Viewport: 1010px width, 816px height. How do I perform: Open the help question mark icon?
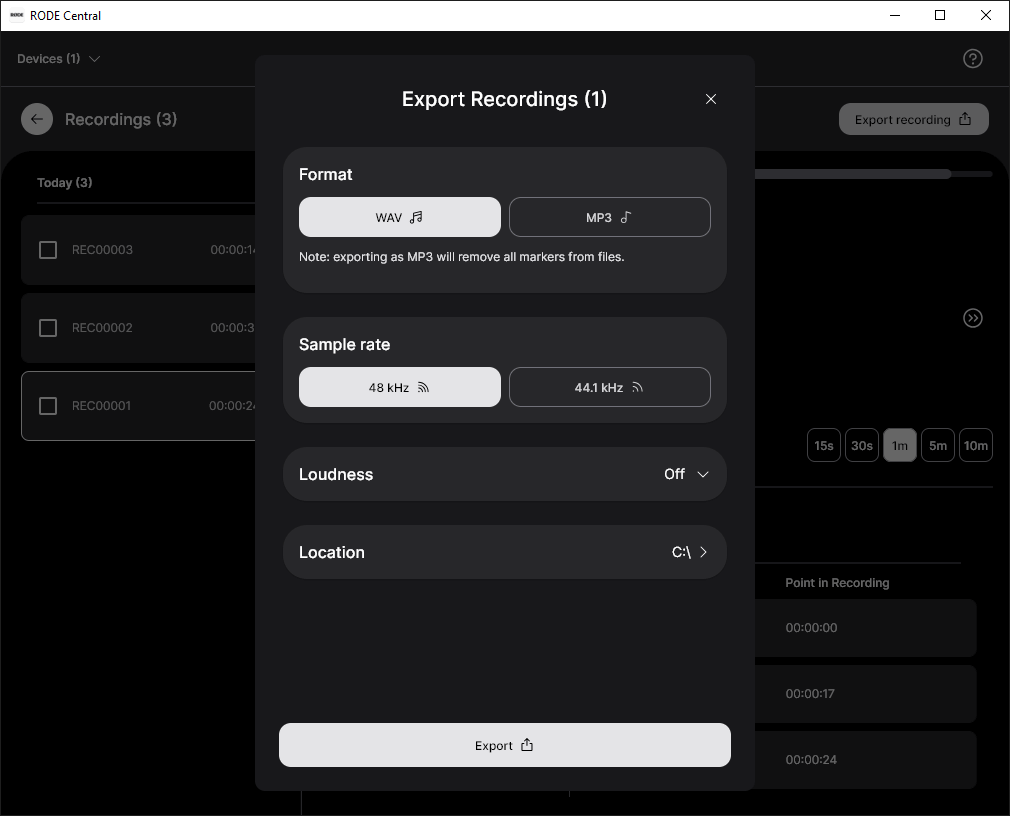(x=972, y=59)
